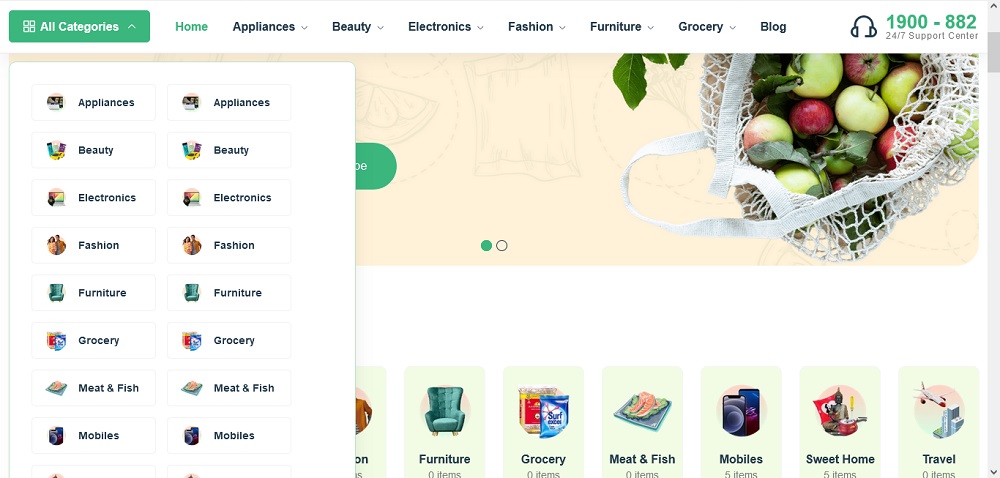Open Meat & Fish in right category column

pyautogui.click(x=229, y=388)
